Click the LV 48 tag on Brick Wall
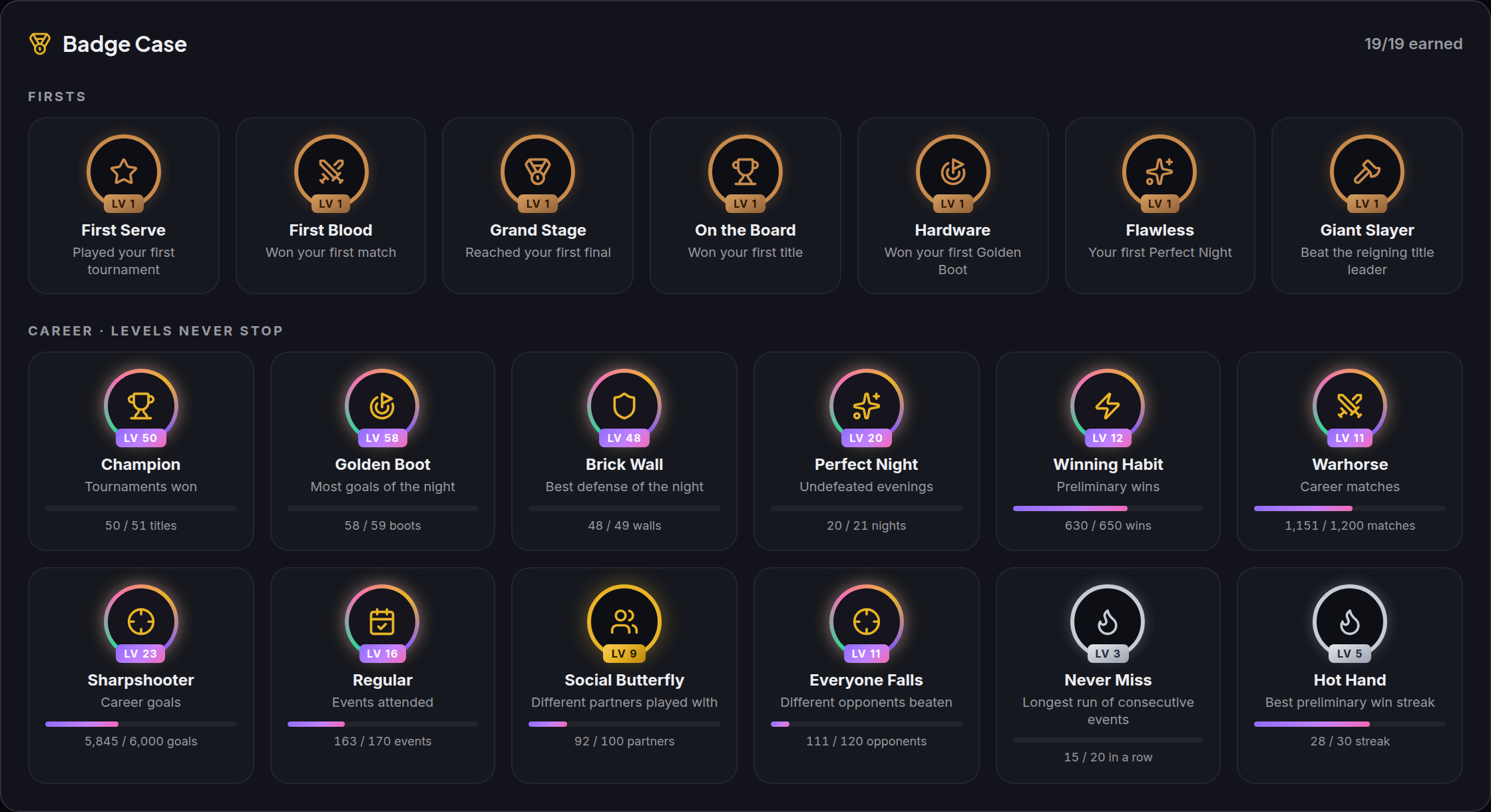This screenshot has height=812, width=1491. pyautogui.click(x=624, y=438)
